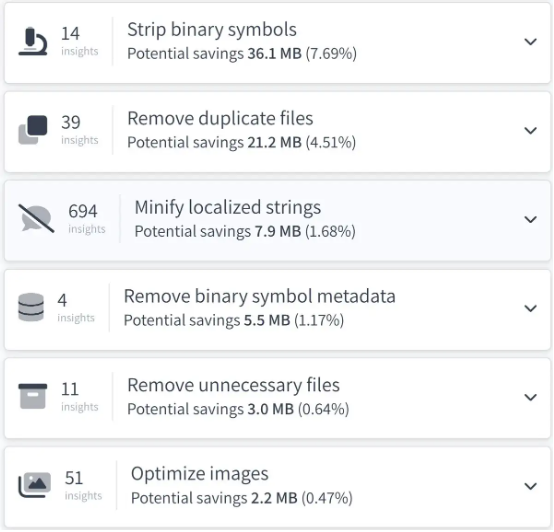
Task: Expand the Remove unnecessary files chevron
Action: (x=531, y=397)
